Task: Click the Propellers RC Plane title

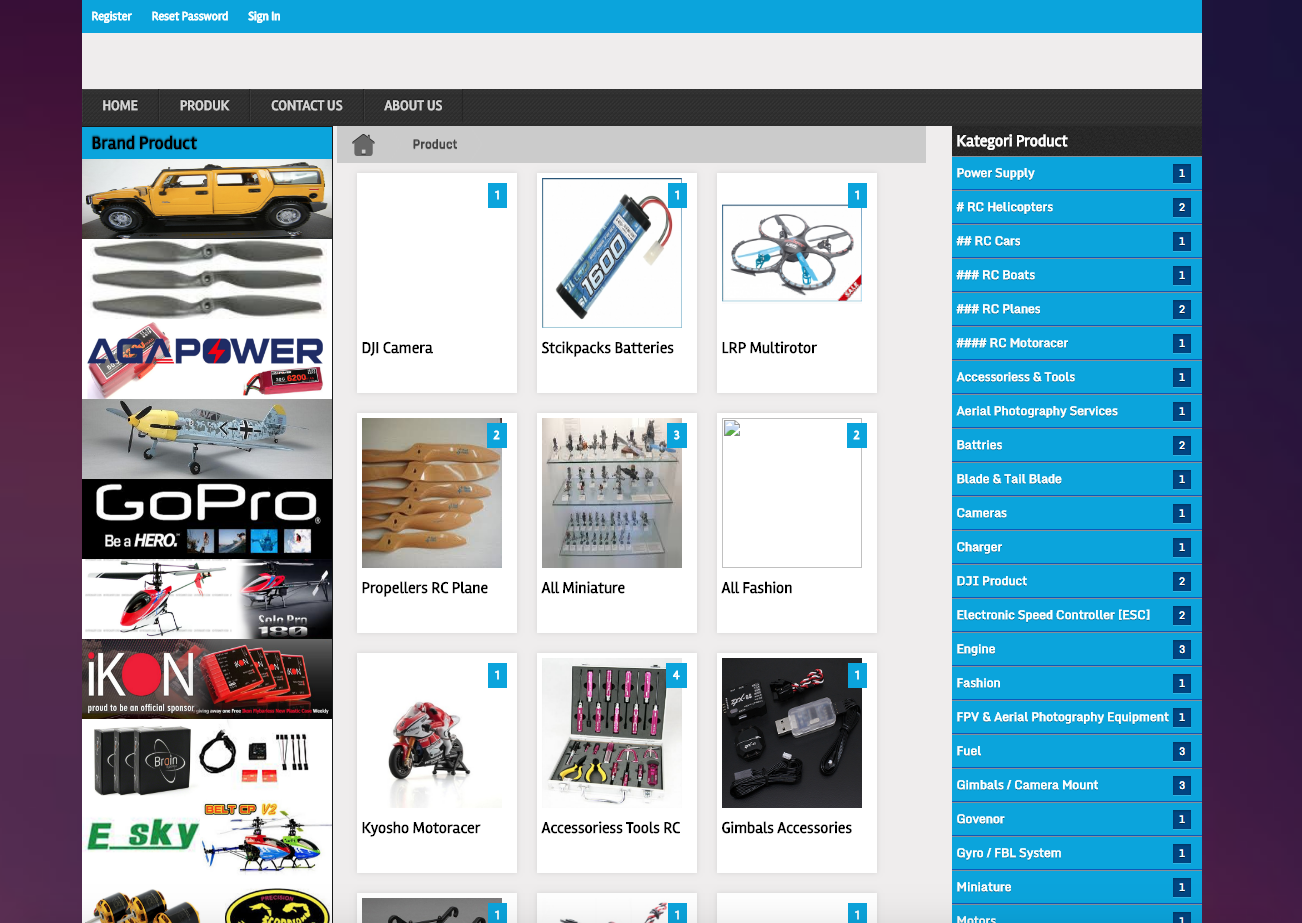Action: (424, 588)
